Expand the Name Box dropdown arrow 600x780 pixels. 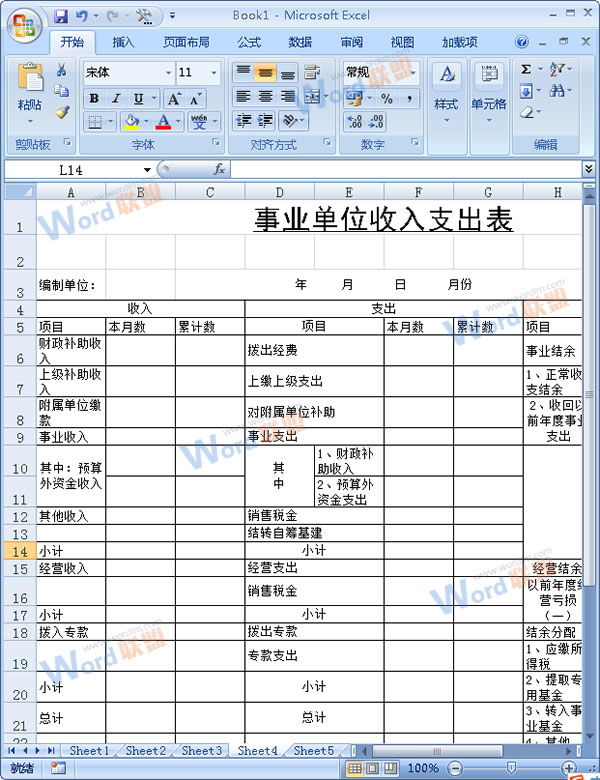tap(147, 170)
